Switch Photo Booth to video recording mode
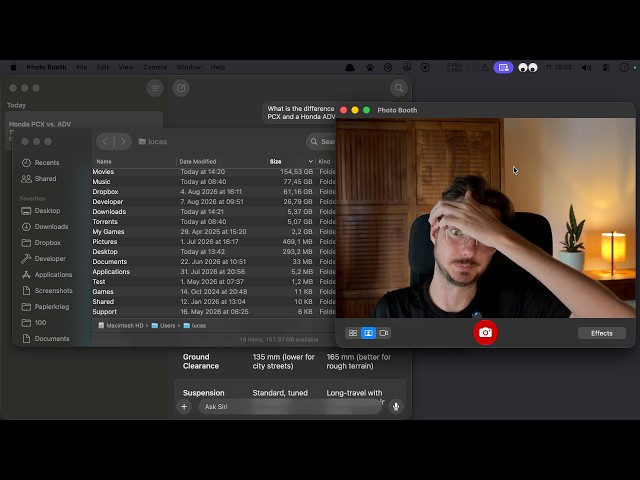Viewport: 640px width, 480px height. (384, 333)
